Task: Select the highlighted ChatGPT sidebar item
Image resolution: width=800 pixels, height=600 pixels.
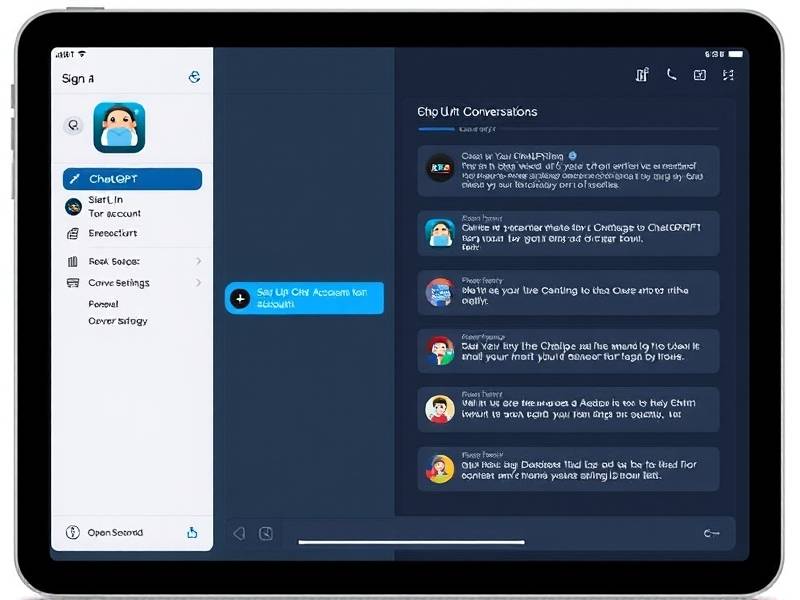Action: click(x=132, y=179)
